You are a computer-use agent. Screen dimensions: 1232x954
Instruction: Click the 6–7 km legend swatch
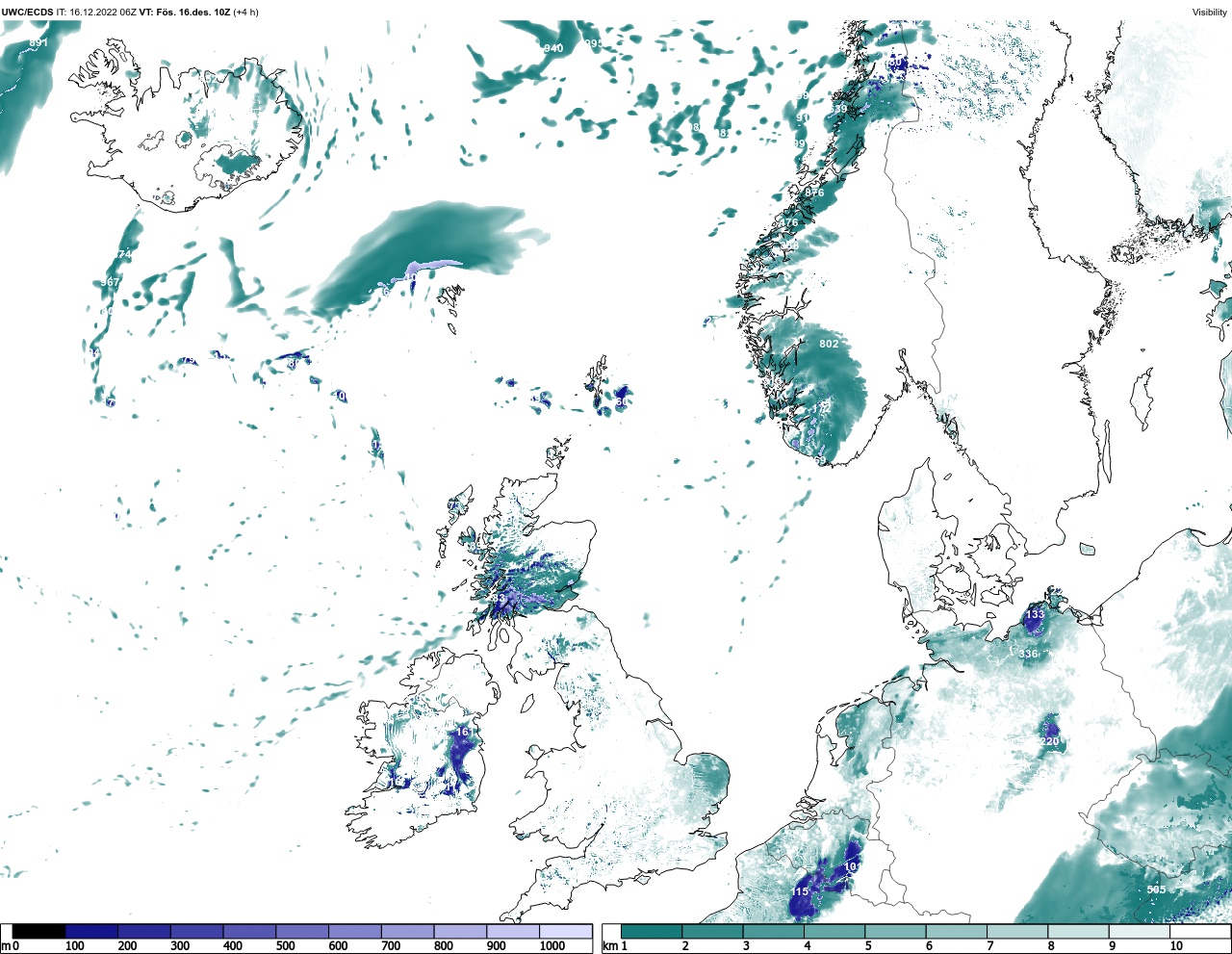coord(957,932)
